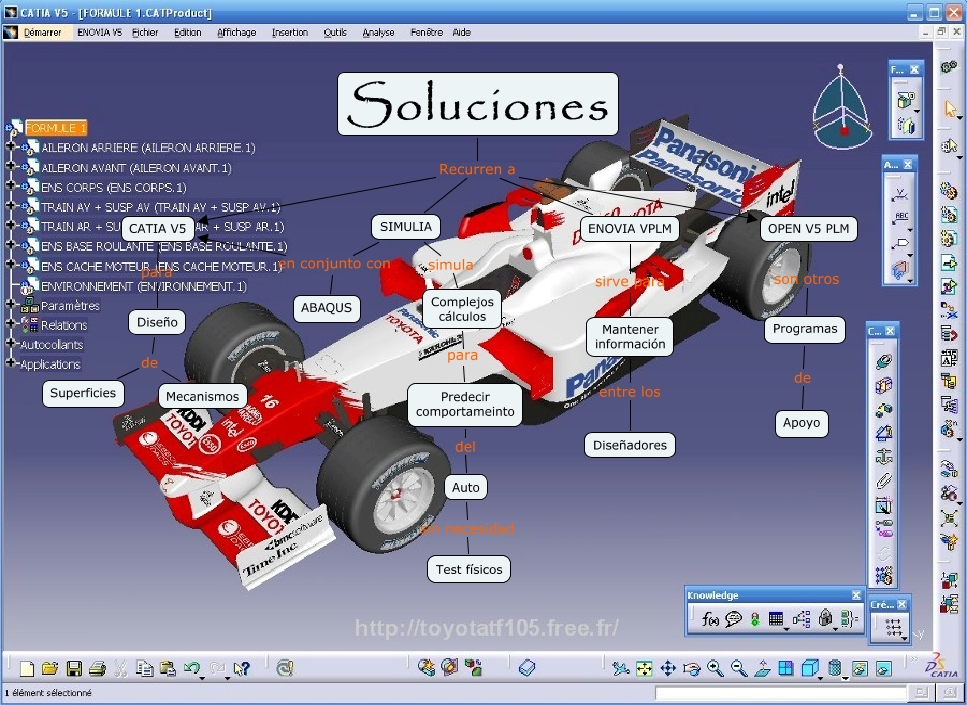Image resolution: width=967 pixels, height=705 pixels.
Task: Click the Pan view arrows icon
Action: point(668,669)
